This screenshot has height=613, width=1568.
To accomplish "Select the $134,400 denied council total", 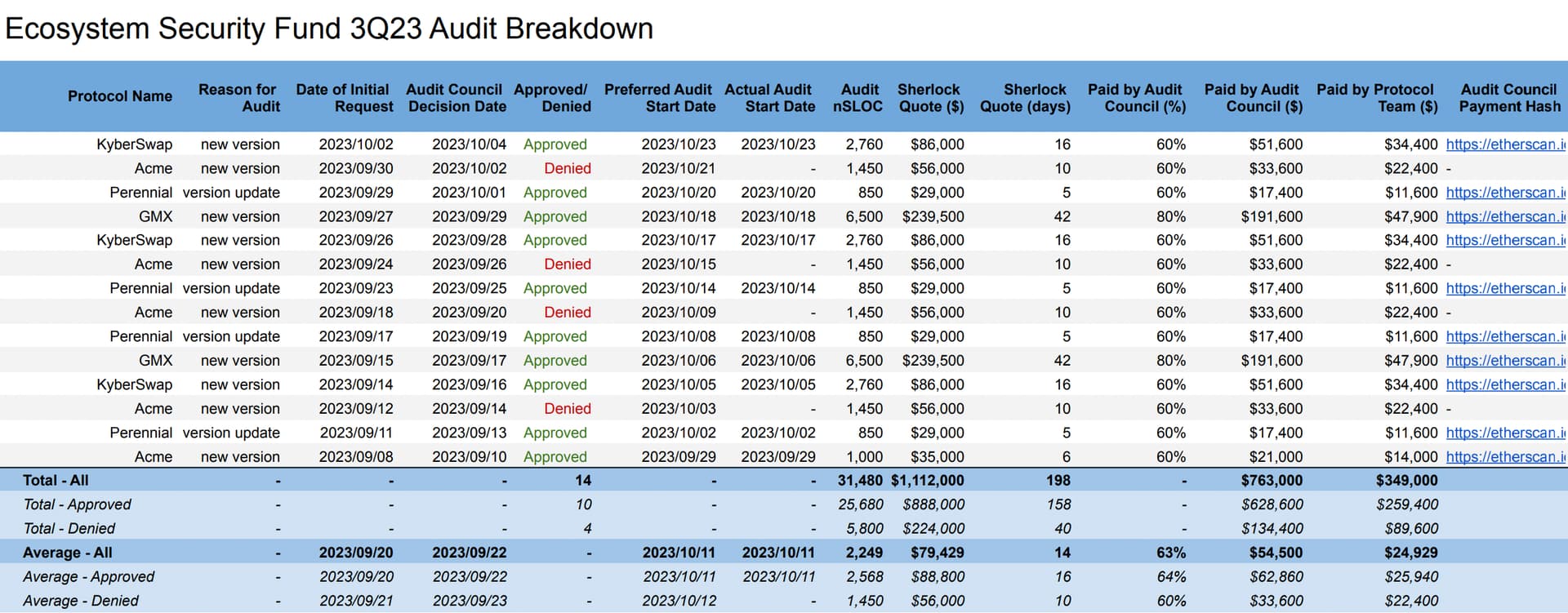I will click(1272, 529).
